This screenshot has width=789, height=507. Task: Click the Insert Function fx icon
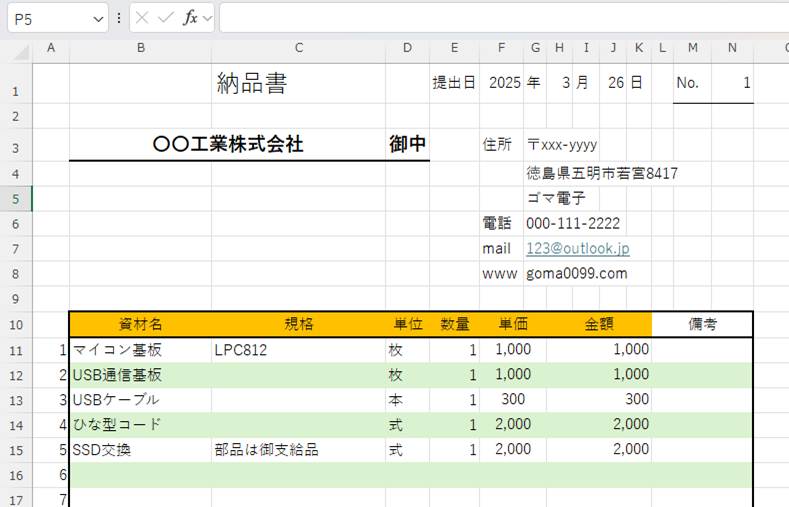pyautogui.click(x=190, y=18)
